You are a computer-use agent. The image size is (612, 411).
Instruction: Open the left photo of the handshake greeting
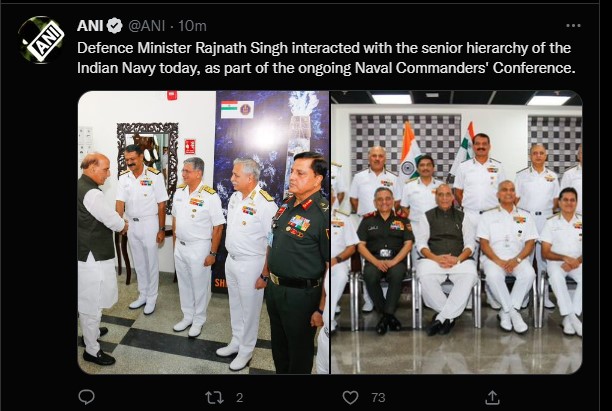point(203,232)
